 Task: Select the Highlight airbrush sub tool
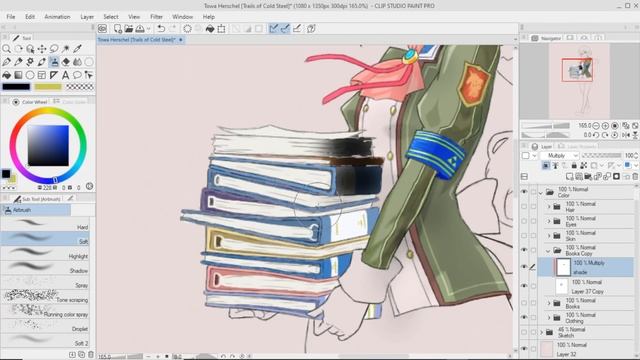point(45,253)
